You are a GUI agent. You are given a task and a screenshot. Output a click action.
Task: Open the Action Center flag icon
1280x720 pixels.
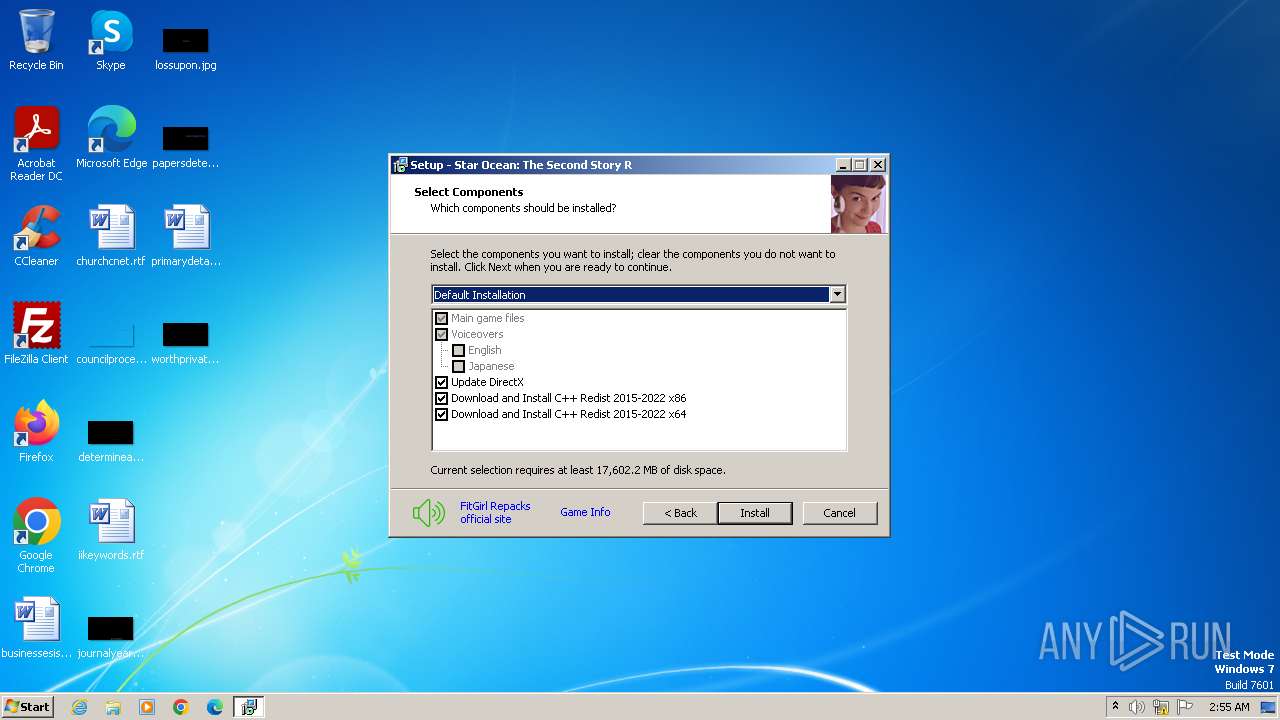(x=1185, y=707)
